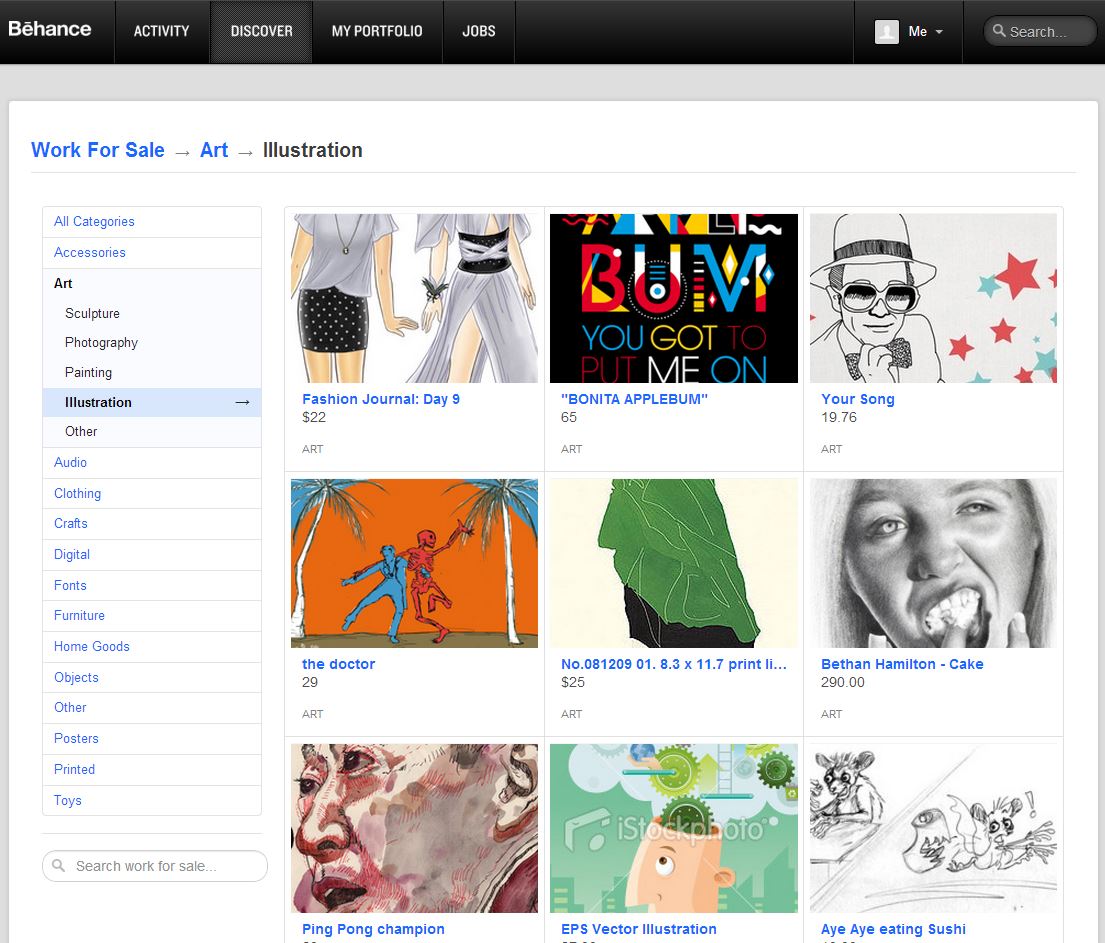Click the magnifier icon in top search
1105x943 pixels.
pyautogui.click(x=999, y=31)
